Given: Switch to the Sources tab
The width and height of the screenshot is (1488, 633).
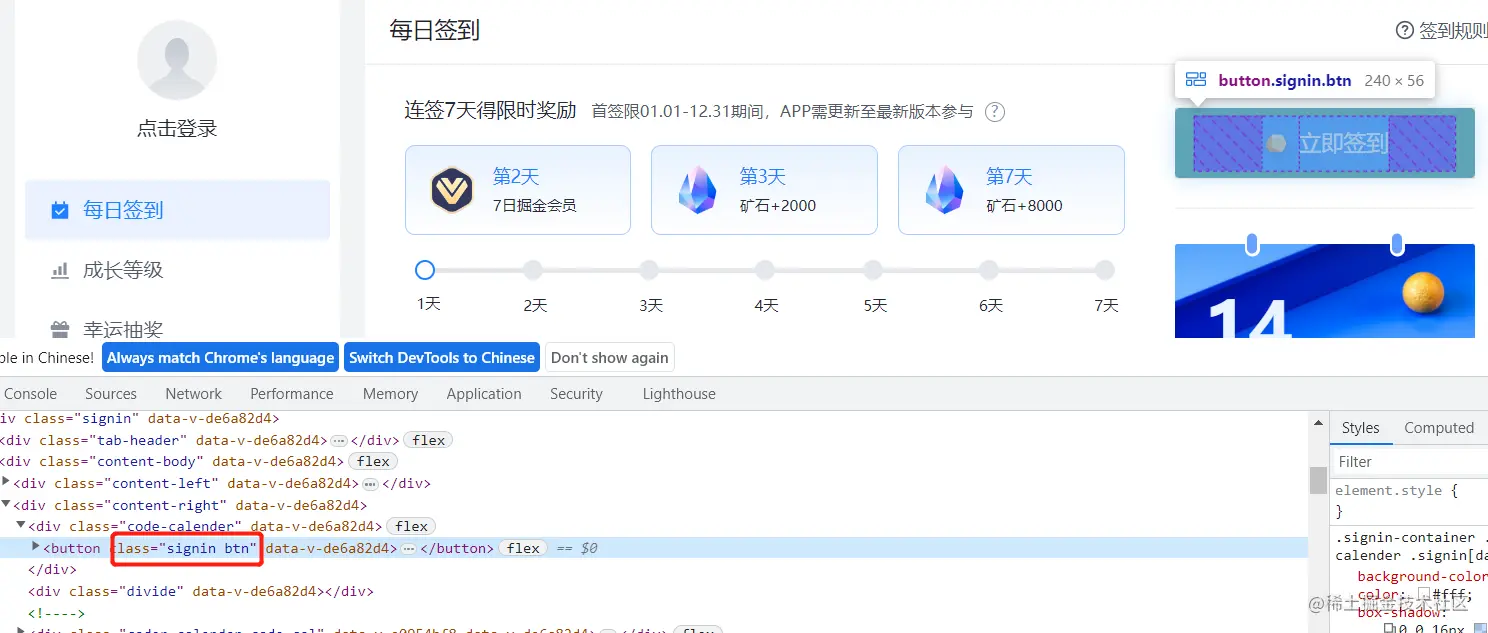Looking at the screenshot, I should click(x=111, y=394).
